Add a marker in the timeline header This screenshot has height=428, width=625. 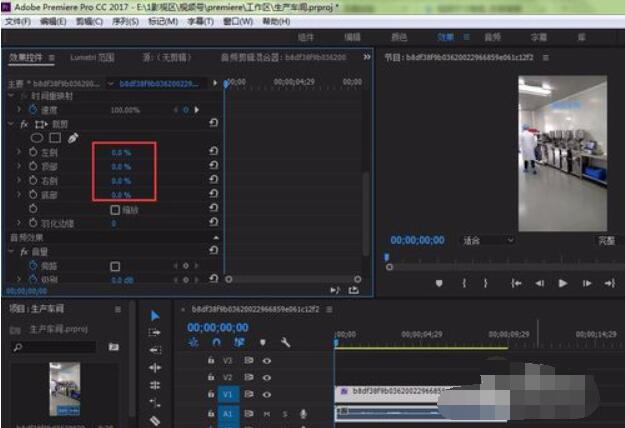click(263, 342)
